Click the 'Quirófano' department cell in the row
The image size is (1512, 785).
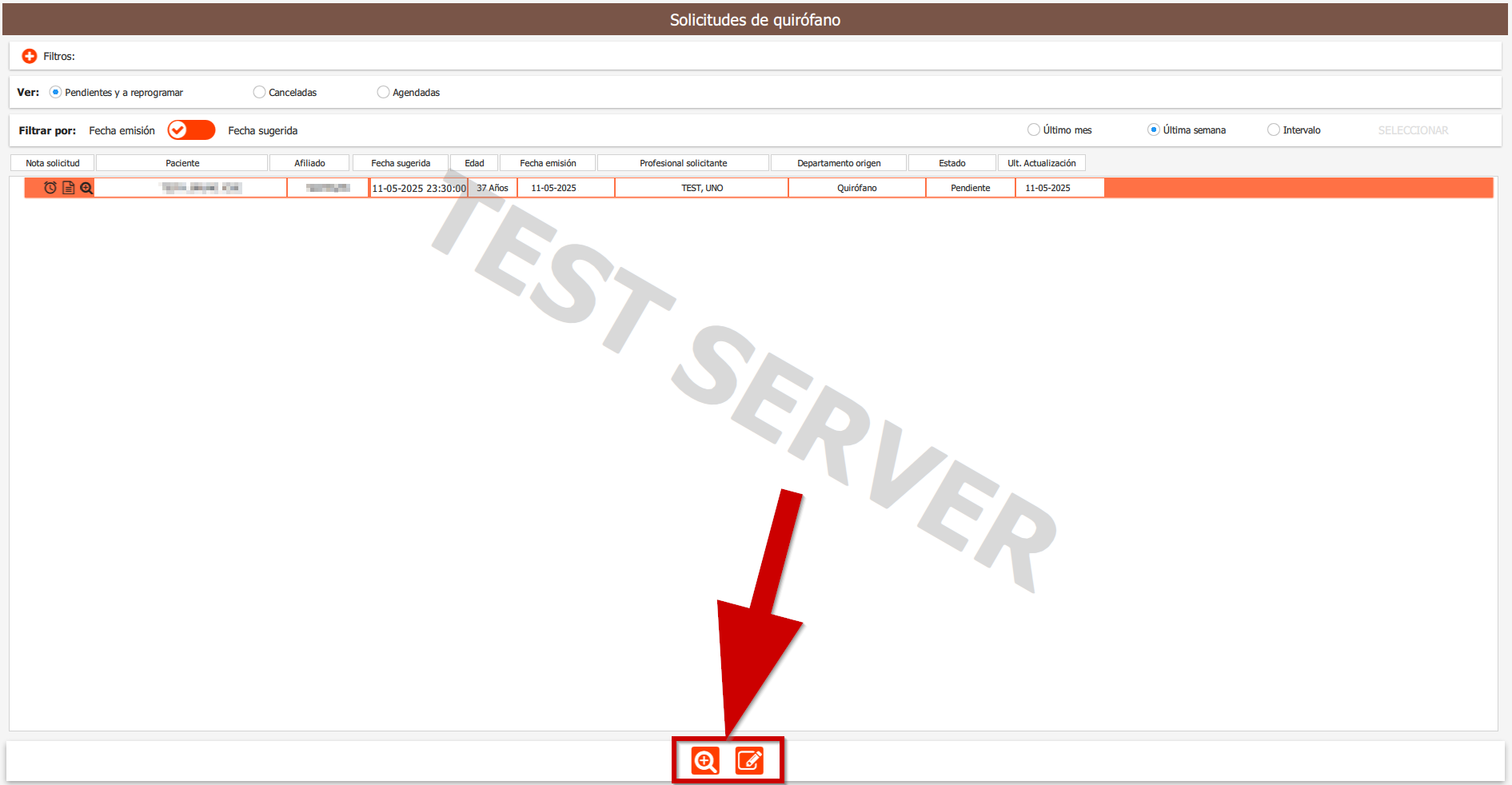click(x=856, y=188)
